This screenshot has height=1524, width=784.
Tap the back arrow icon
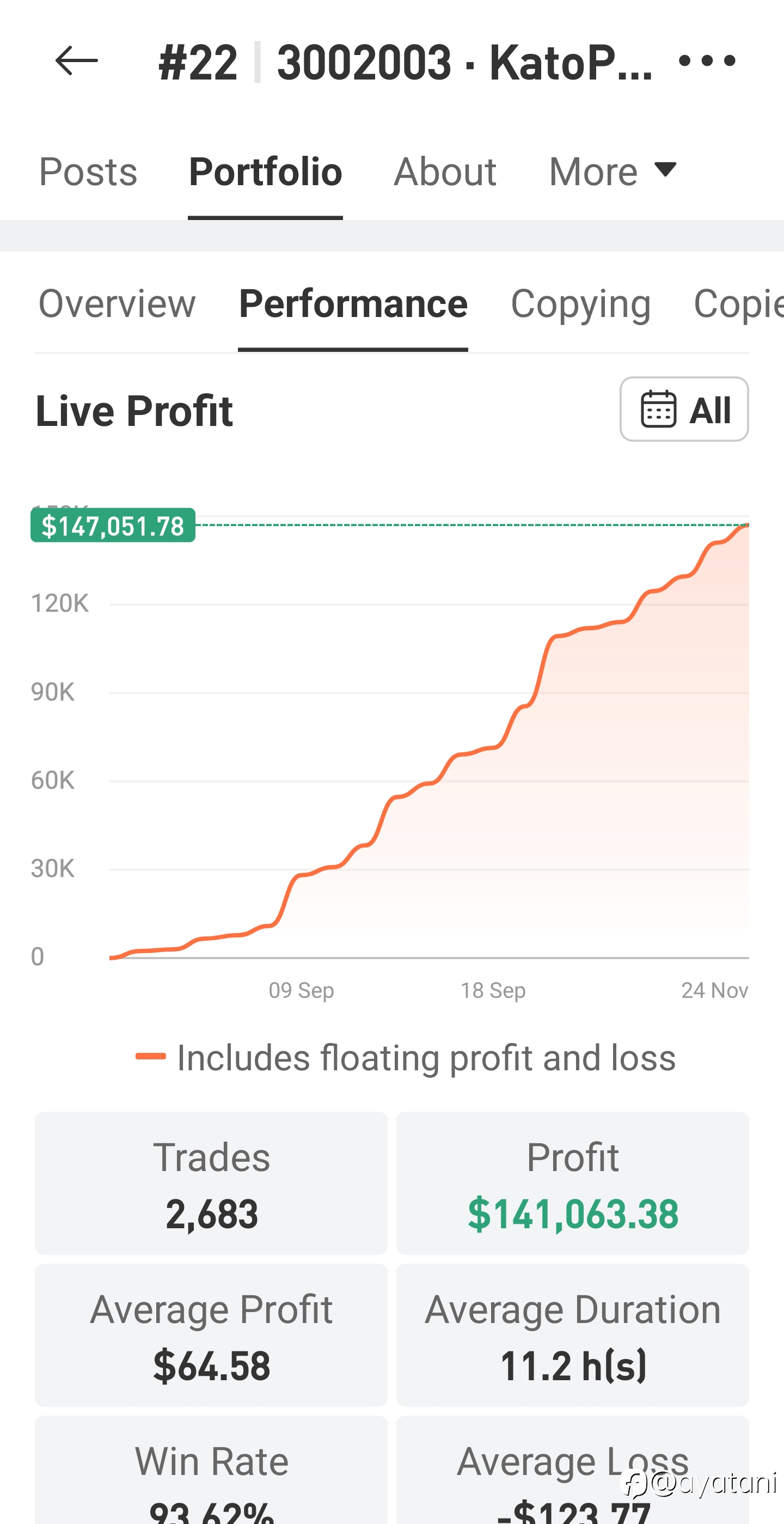76,61
